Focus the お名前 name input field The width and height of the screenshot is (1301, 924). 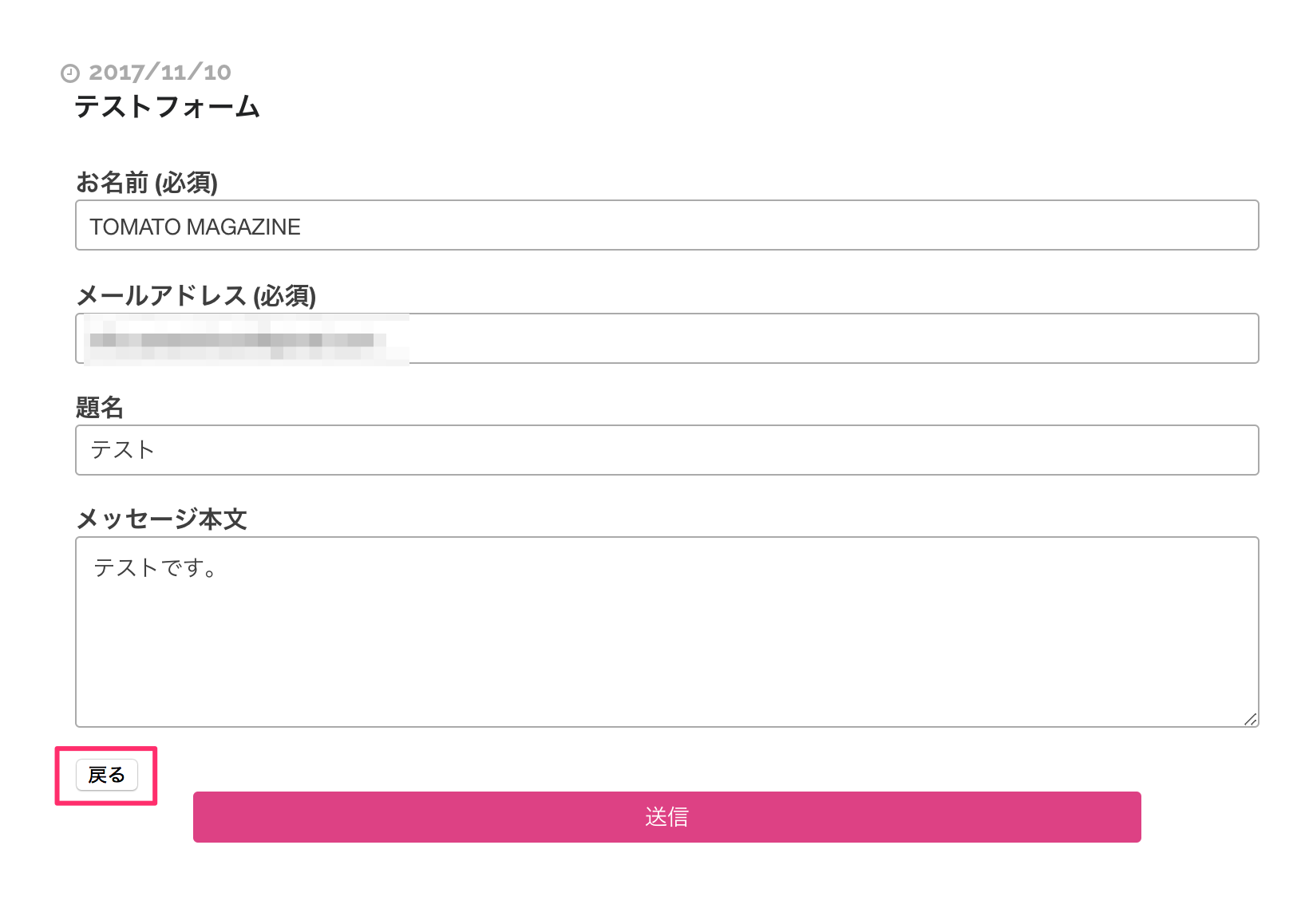click(x=666, y=225)
